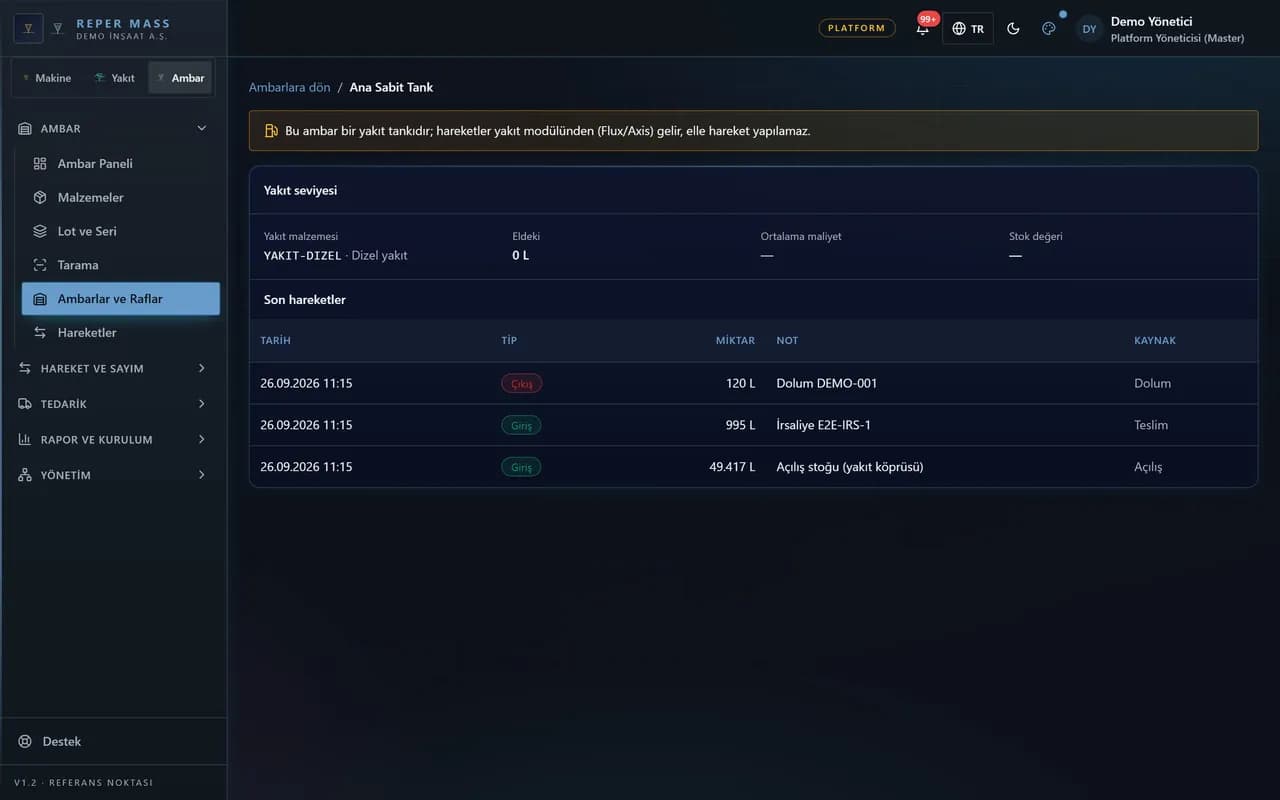Click the Reper Mass logo icon

click(x=28, y=28)
